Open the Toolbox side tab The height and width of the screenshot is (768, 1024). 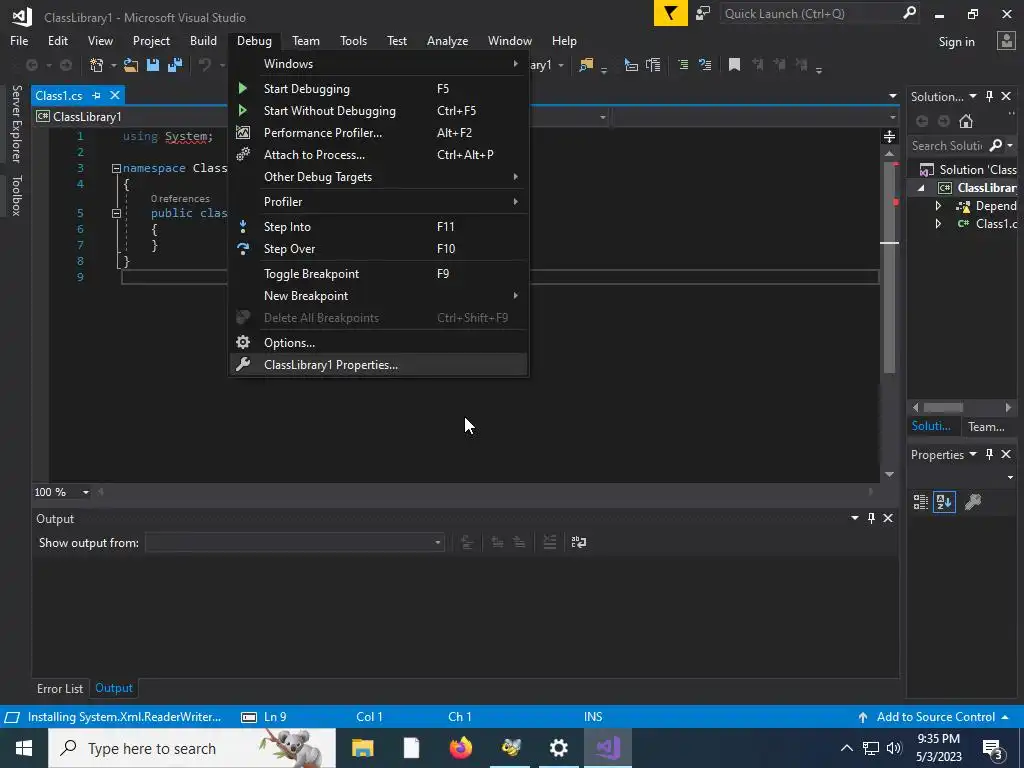point(17,195)
